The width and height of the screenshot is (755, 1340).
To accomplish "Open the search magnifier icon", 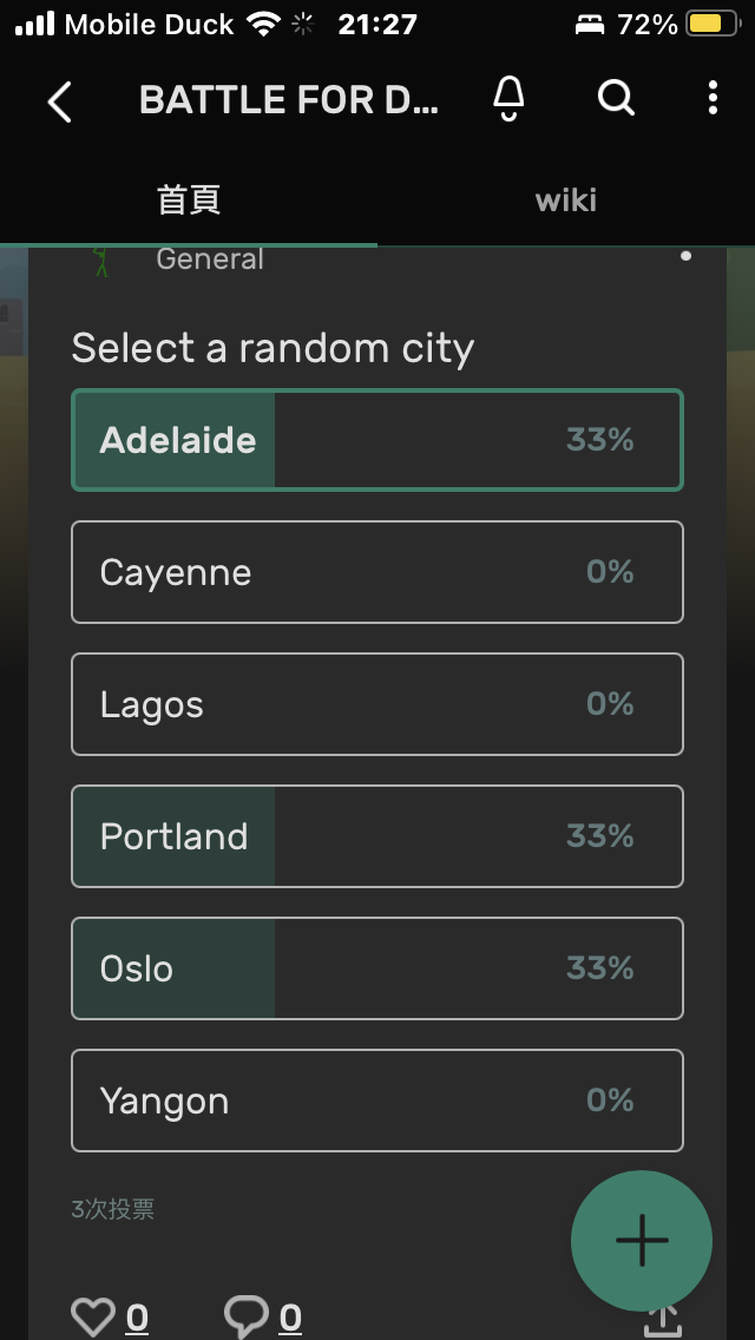I will [x=616, y=99].
